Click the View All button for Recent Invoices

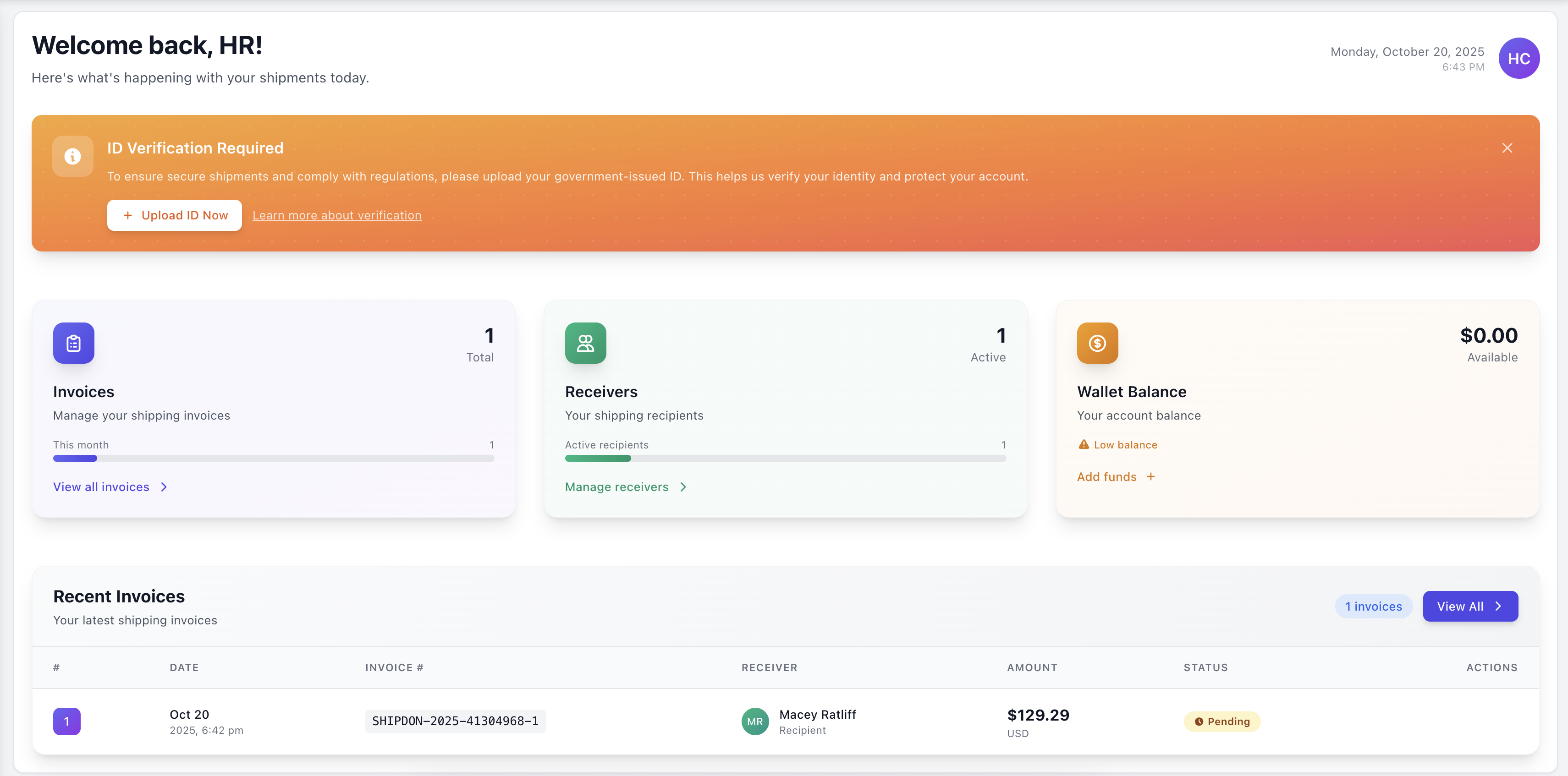1470,606
